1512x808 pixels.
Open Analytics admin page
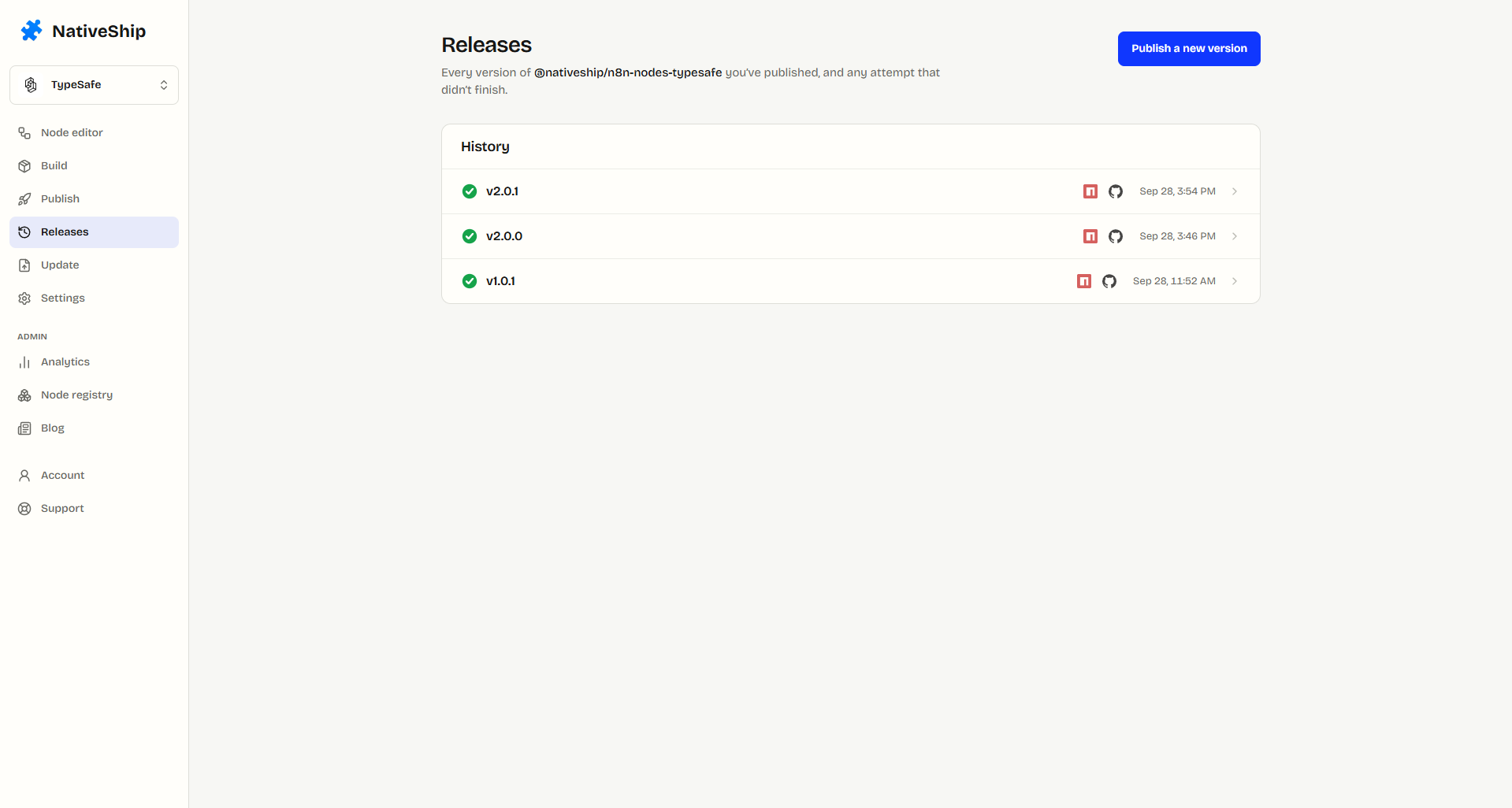(94, 362)
